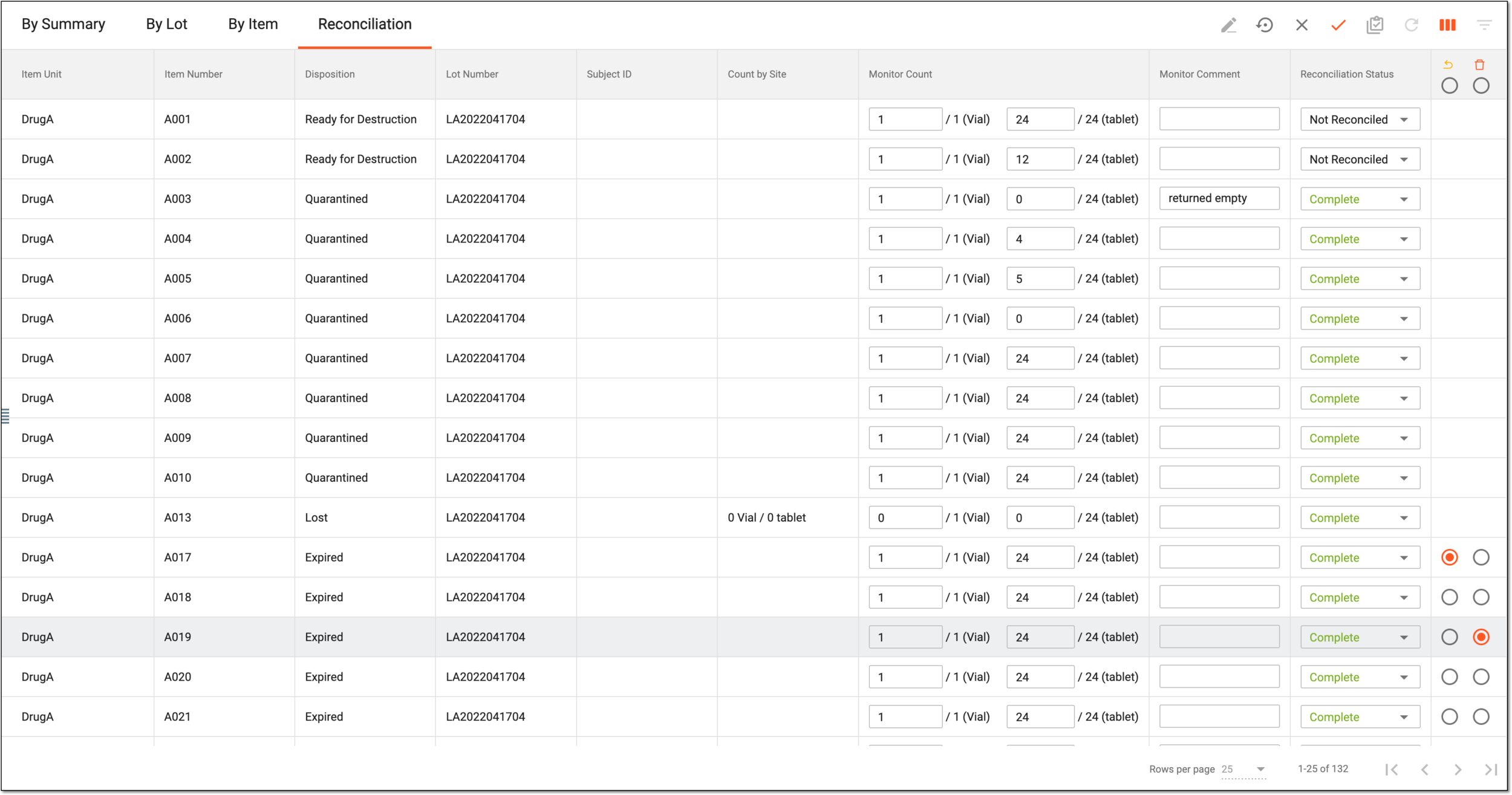The height and width of the screenshot is (795, 1512).
Task: Open Reconciliation Status dropdown for A002
Action: [x=1360, y=160]
